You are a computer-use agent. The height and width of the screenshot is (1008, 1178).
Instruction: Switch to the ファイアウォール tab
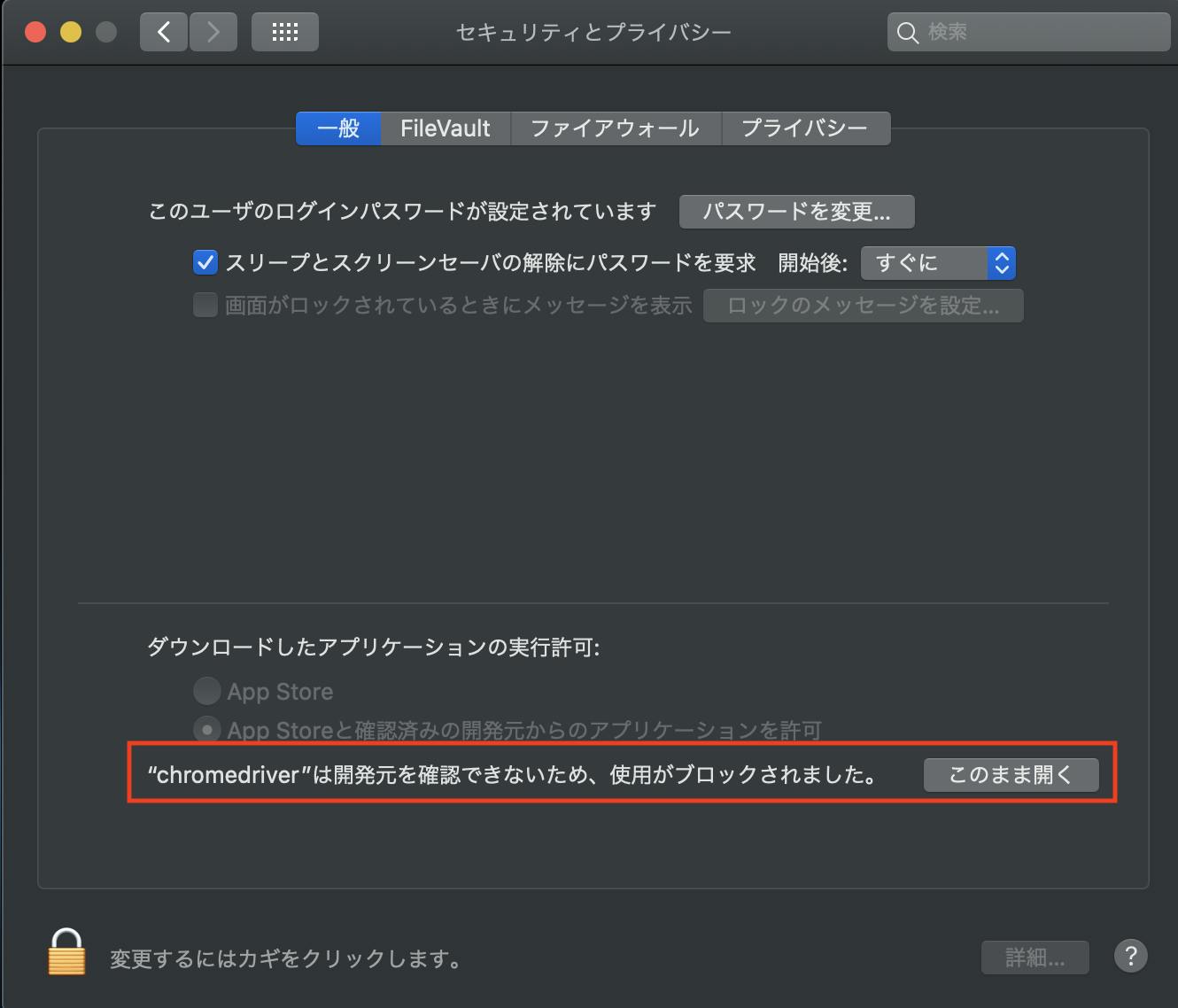616,128
